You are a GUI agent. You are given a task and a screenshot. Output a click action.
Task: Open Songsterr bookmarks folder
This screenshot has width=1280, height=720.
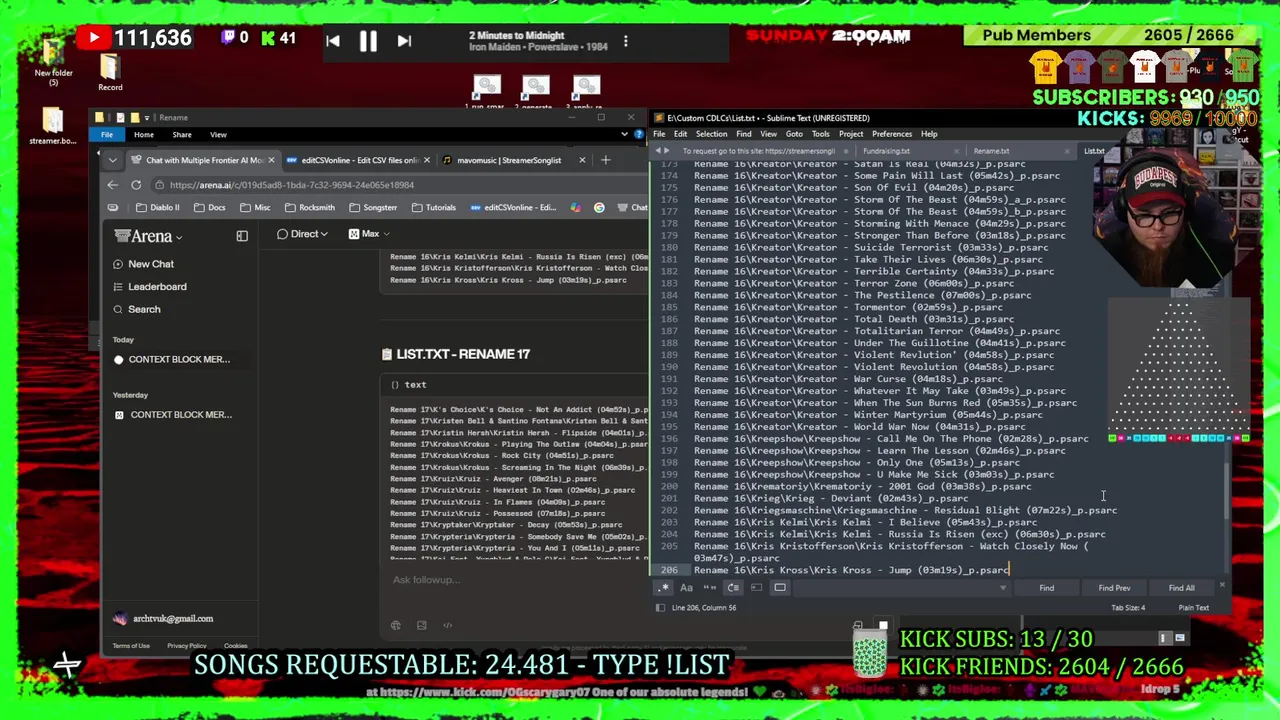coord(373,208)
